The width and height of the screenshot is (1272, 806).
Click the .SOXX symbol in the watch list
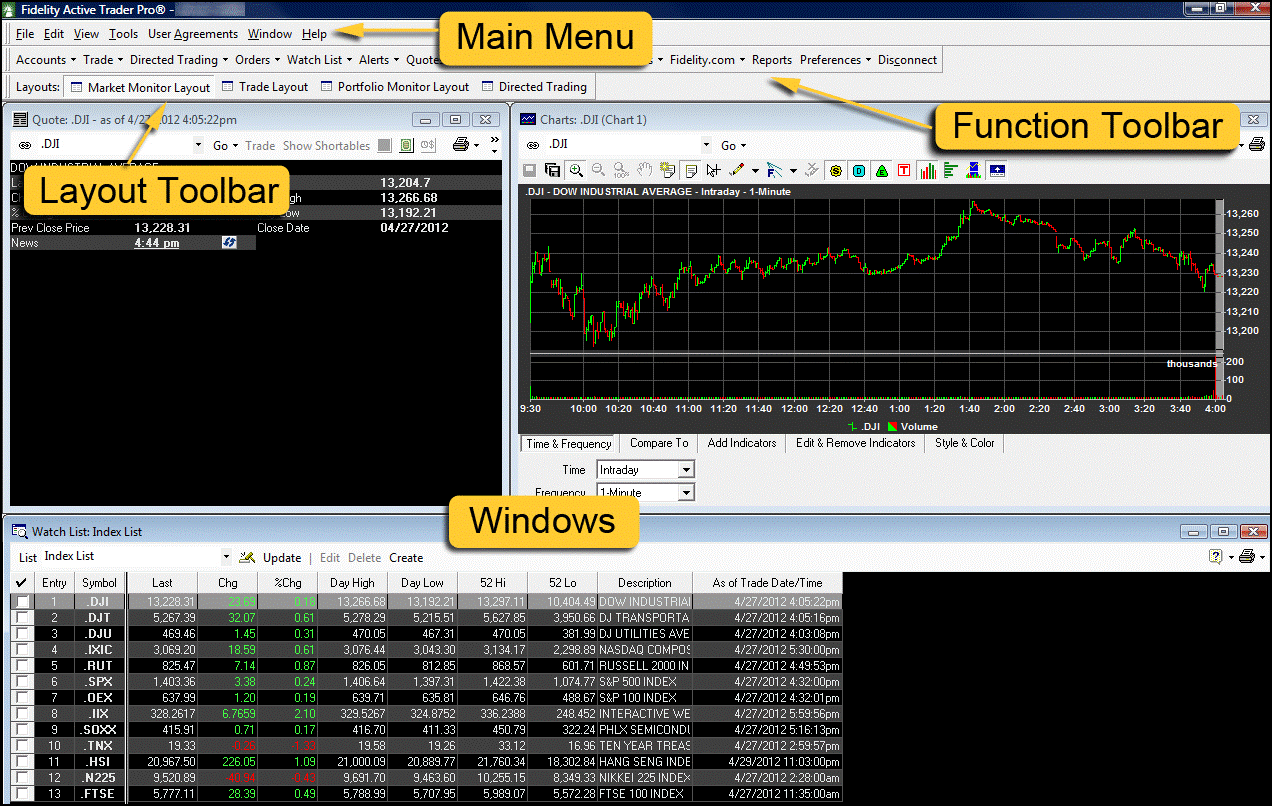point(99,730)
